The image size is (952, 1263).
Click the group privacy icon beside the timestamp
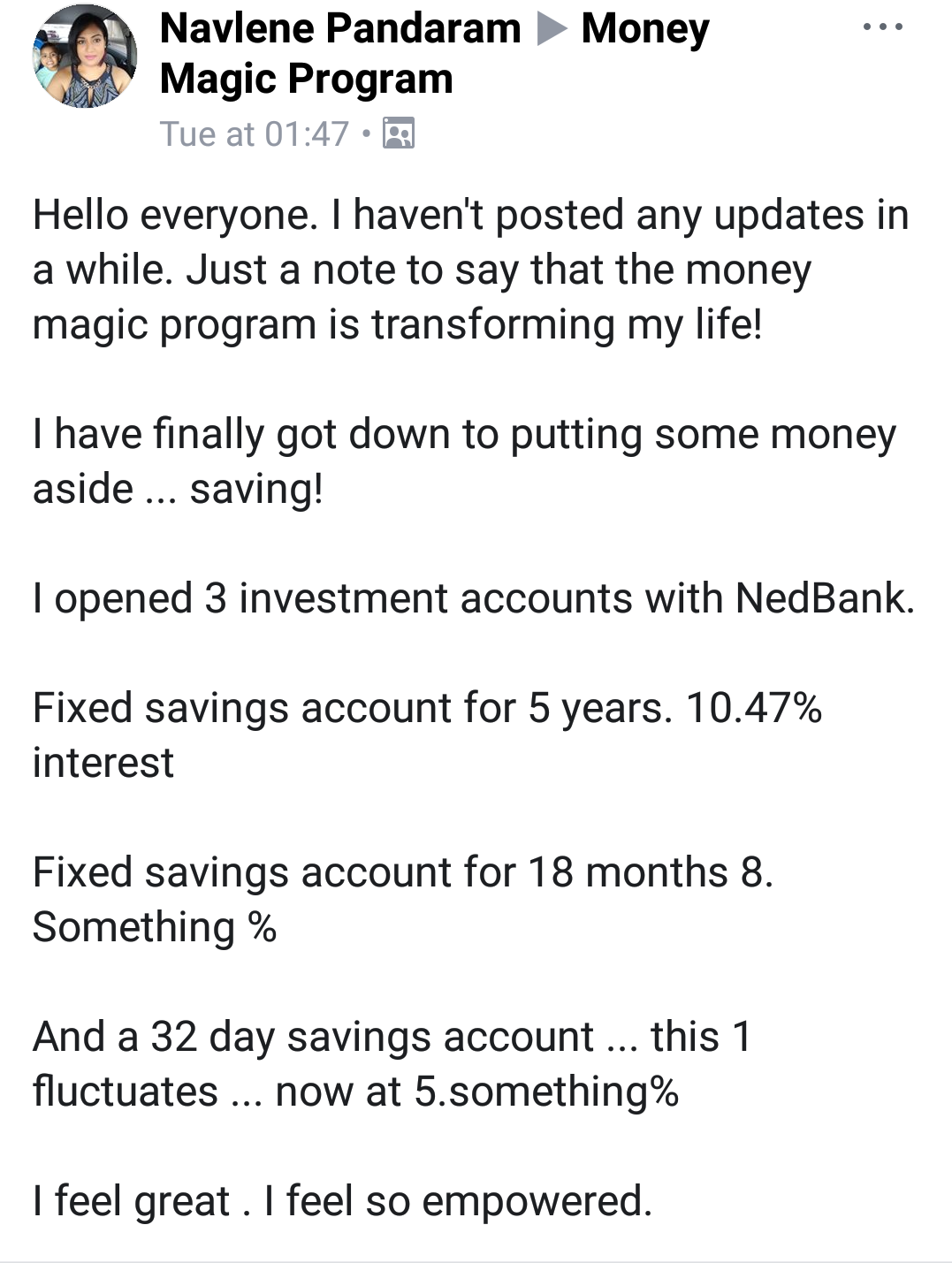pos(399,133)
